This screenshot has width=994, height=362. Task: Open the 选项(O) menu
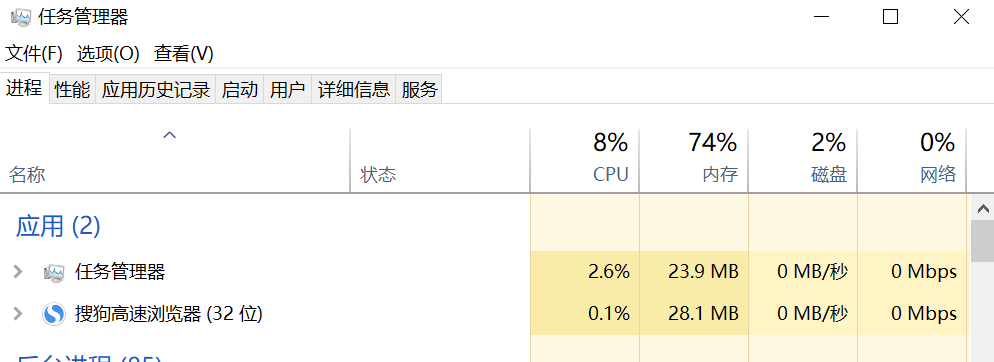point(108,54)
